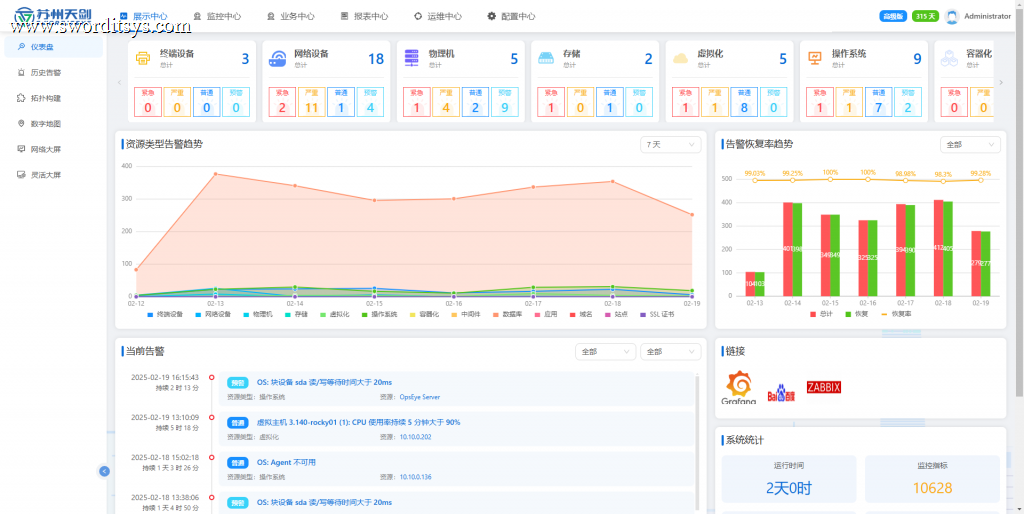The width and height of the screenshot is (1024, 514).
Task: Click the 网络设备 router card icon
Action: 277,59
